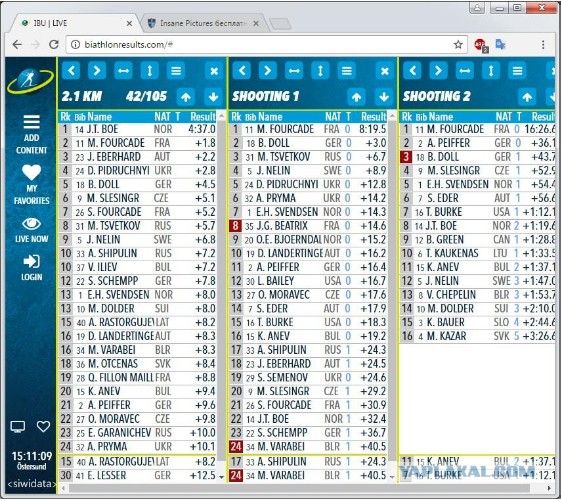Screen dimensions: 561x501
Task: Click scroll-down arrow in 2.1 KM panel
Action: [x=221, y=477]
